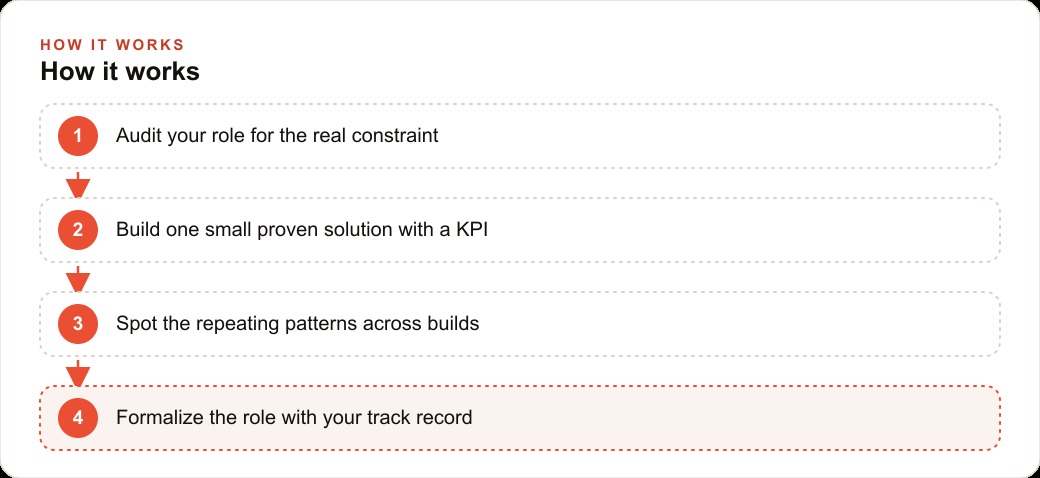This screenshot has width=1040, height=478.
Task: Select 'Spot the repeating patterns across builds' text
Action: [297, 324]
